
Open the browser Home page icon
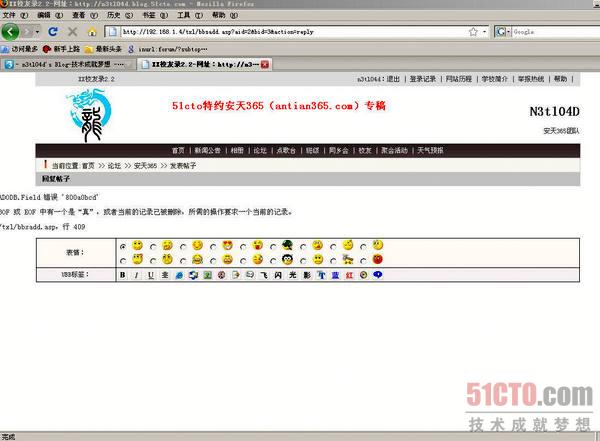click(92, 32)
